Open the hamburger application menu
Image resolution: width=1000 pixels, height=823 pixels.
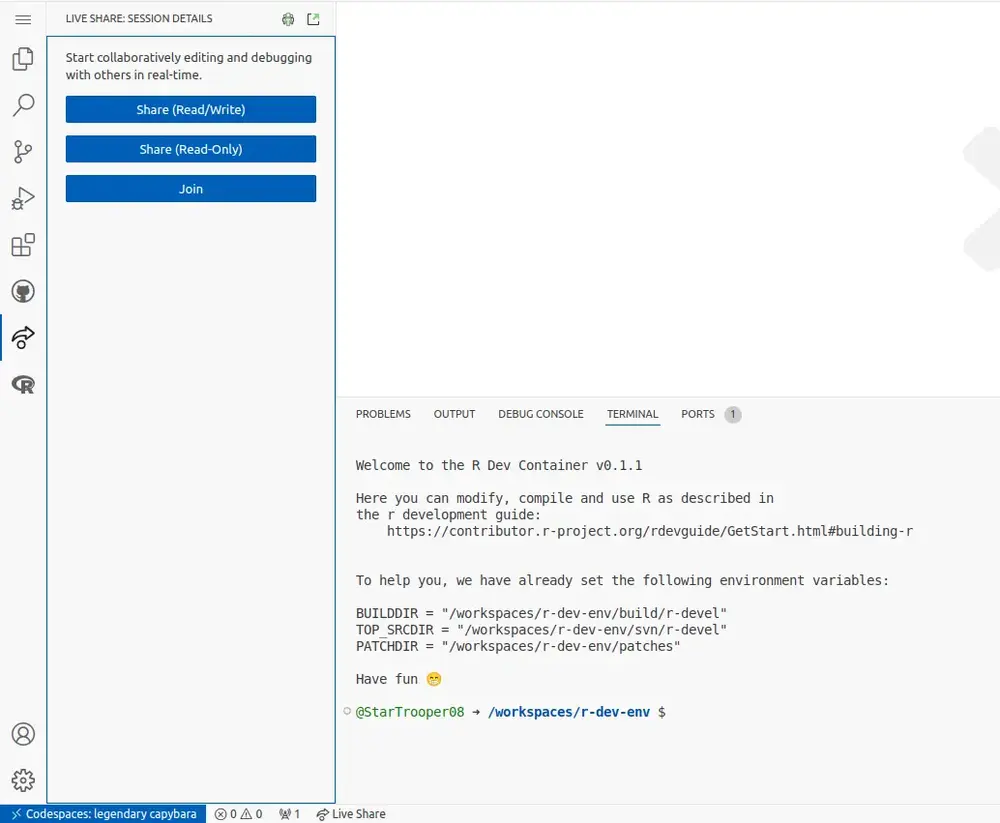[23, 19]
